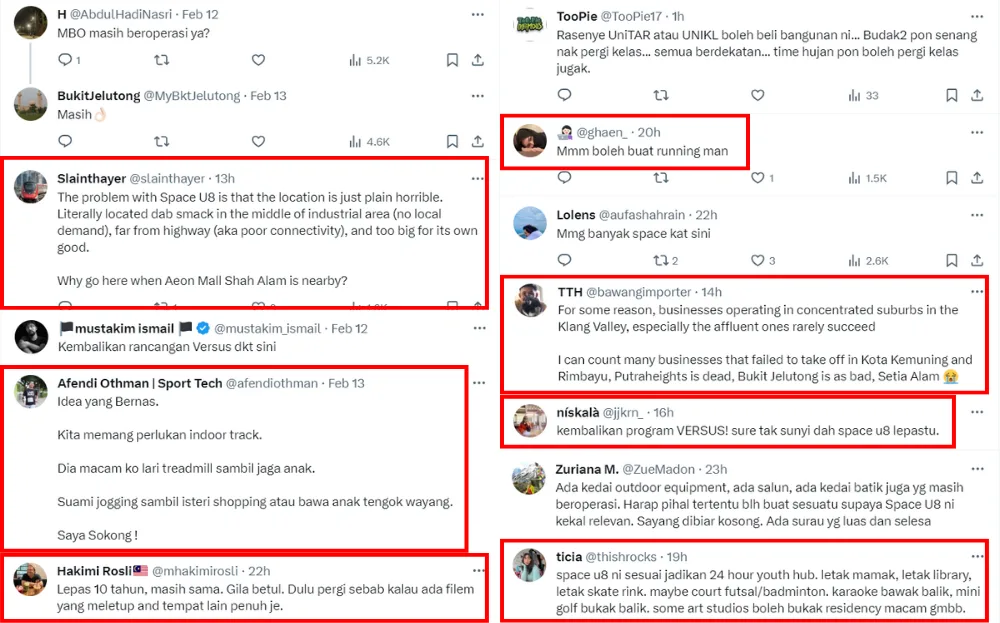1000x623 pixels.
Task: Bookmark TooPie's tweet
Action: coord(951,95)
